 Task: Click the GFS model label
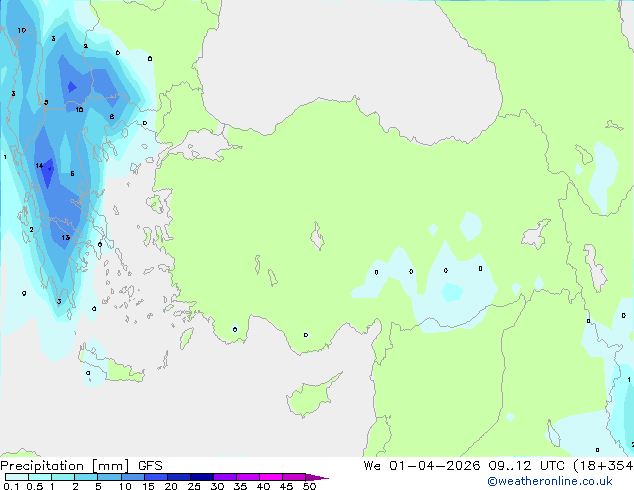pos(150,466)
